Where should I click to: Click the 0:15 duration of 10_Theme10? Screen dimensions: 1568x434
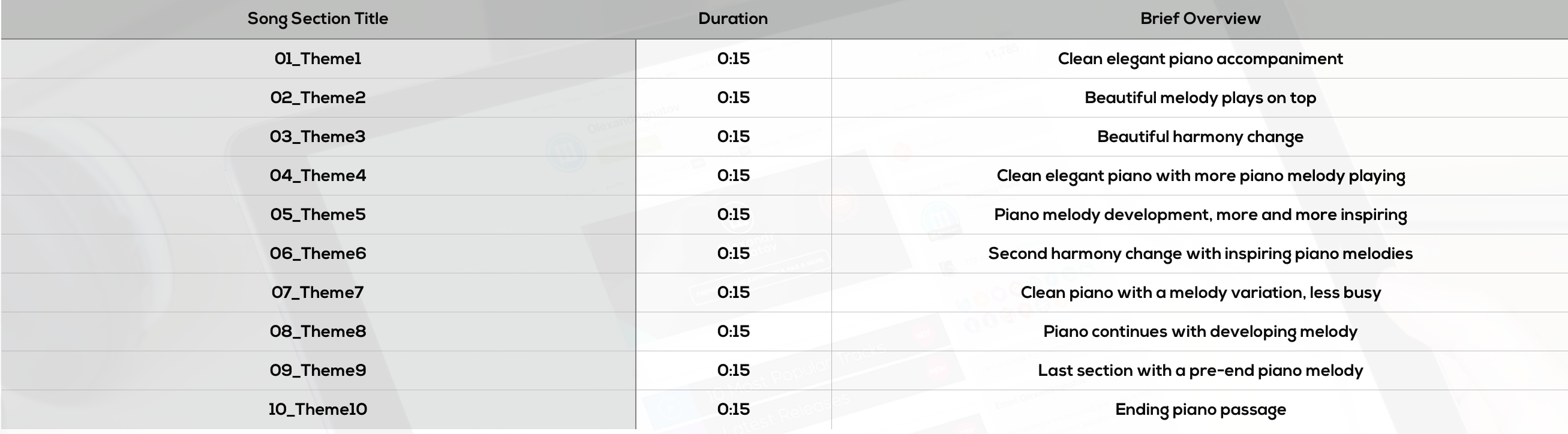734,409
